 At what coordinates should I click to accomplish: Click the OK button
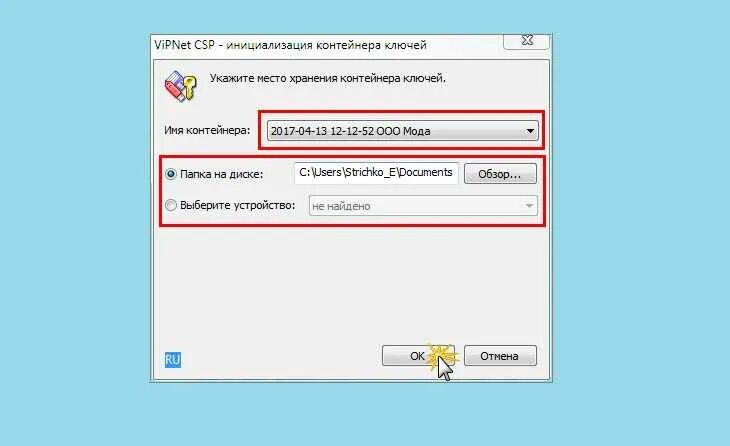[x=418, y=356]
